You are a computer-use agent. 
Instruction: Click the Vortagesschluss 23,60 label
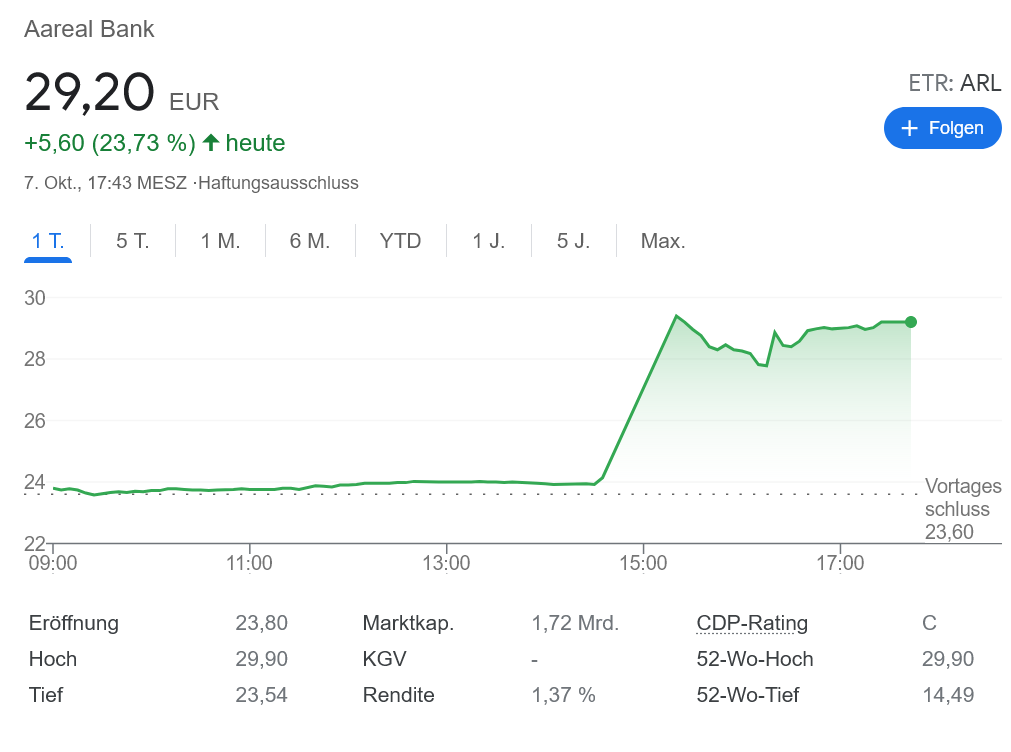961,509
